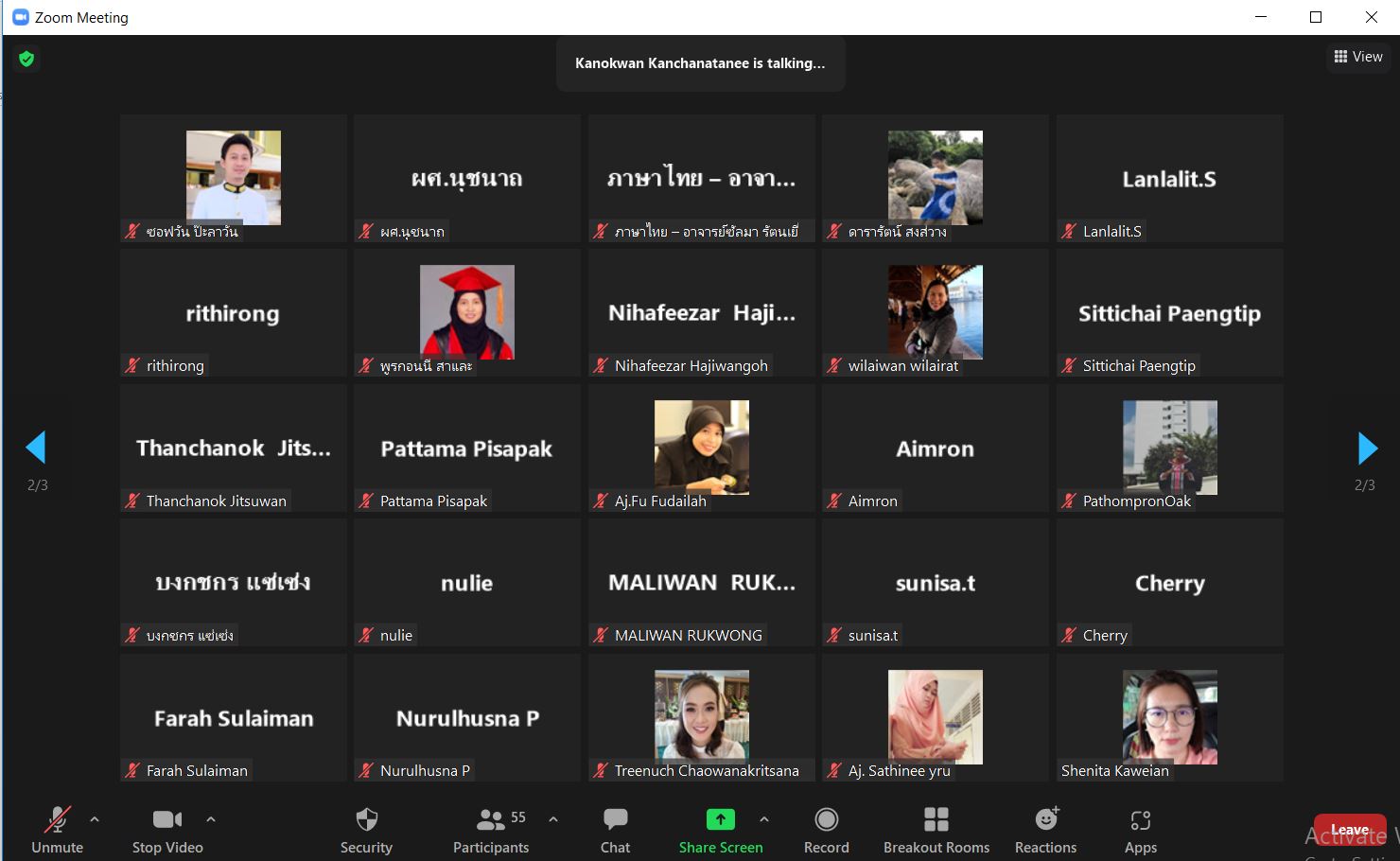Go to previous gallery page arrow
This screenshot has width=1400, height=861.
[x=36, y=448]
